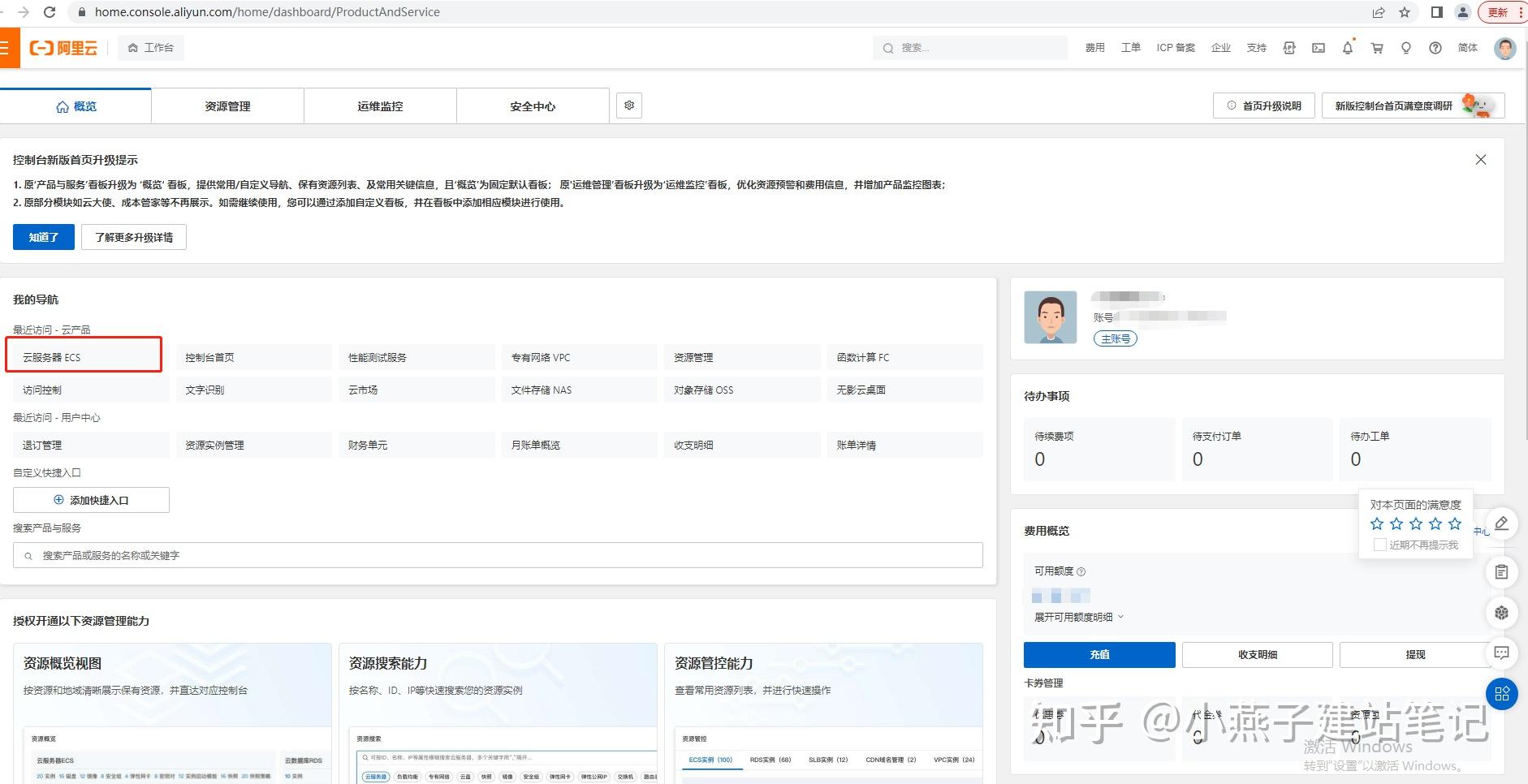Viewport: 1528px width, 784px height.
Task: Open the notification bell icon
Action: click(1348, 48)
